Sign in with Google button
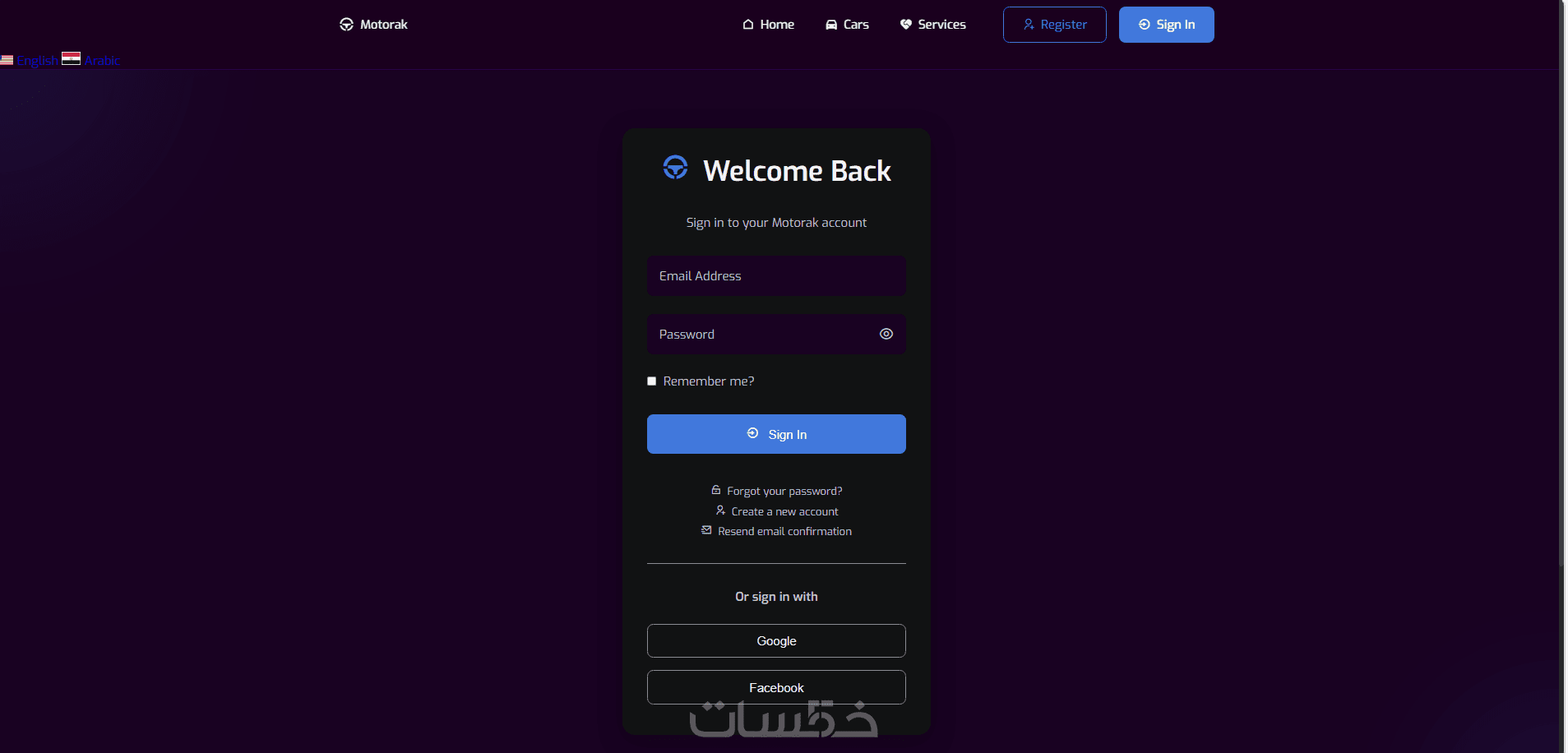The image size is (1568, 753). [776, 641]
